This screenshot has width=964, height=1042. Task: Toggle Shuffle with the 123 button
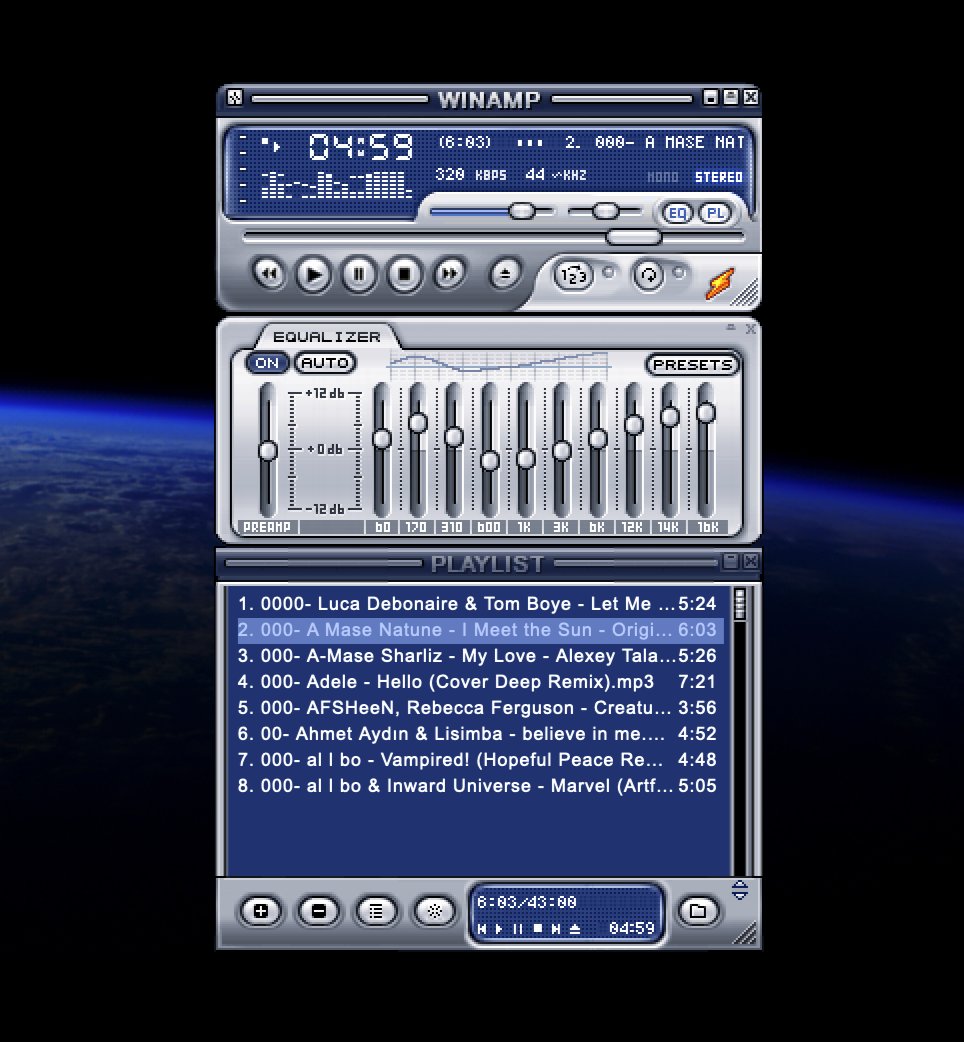(x=573, y=274)
